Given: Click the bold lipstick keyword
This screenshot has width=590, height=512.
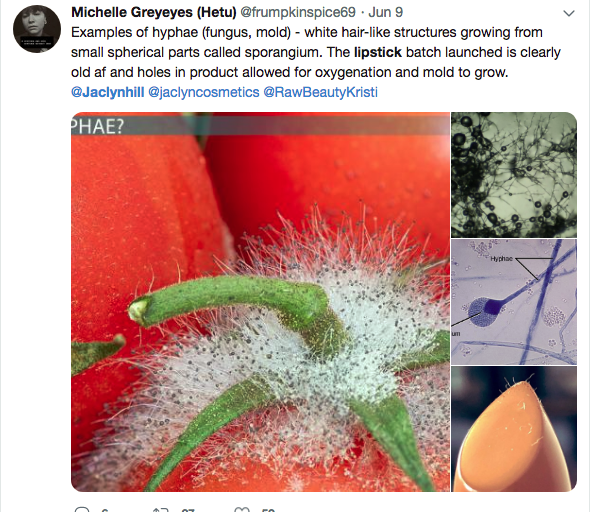Looking at the screenshot, I should point(378,52).
